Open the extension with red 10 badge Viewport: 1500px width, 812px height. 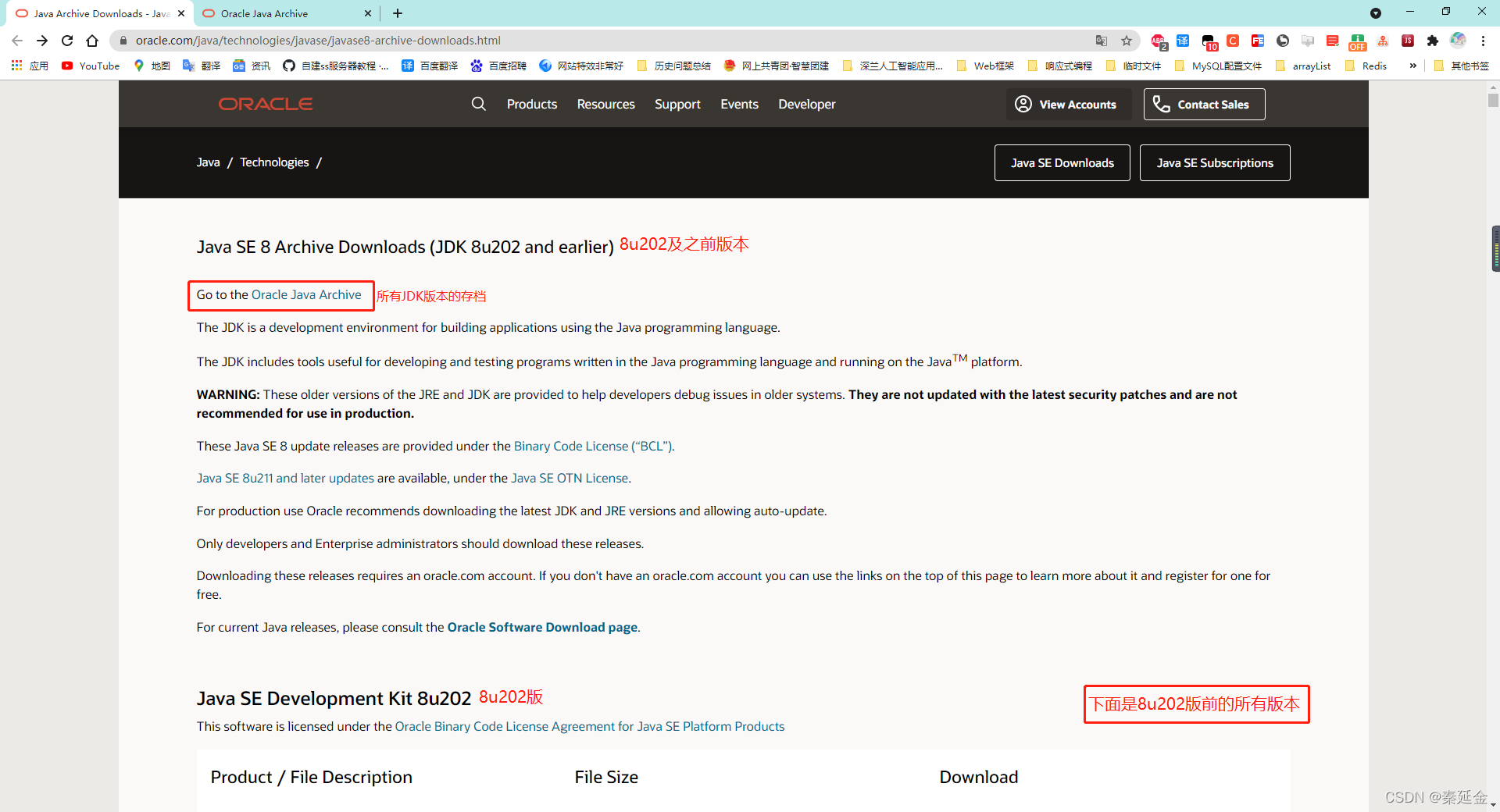pos(1209,41)
